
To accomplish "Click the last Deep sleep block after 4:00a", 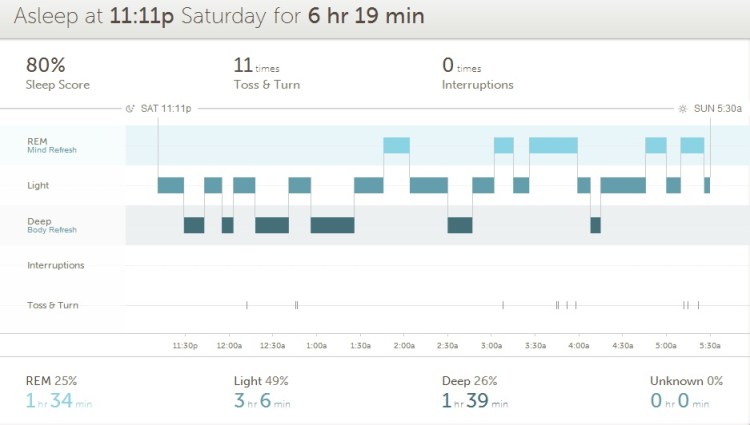I will click(x=595, y=225).
